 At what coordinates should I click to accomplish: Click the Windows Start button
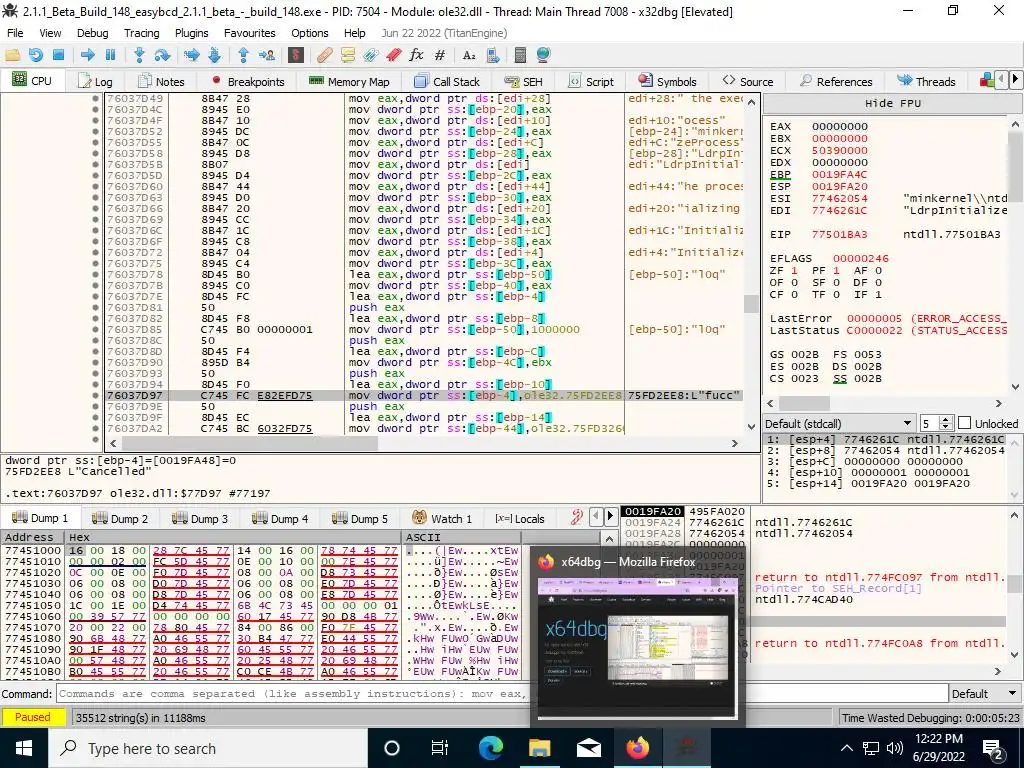tap(24, 748)
